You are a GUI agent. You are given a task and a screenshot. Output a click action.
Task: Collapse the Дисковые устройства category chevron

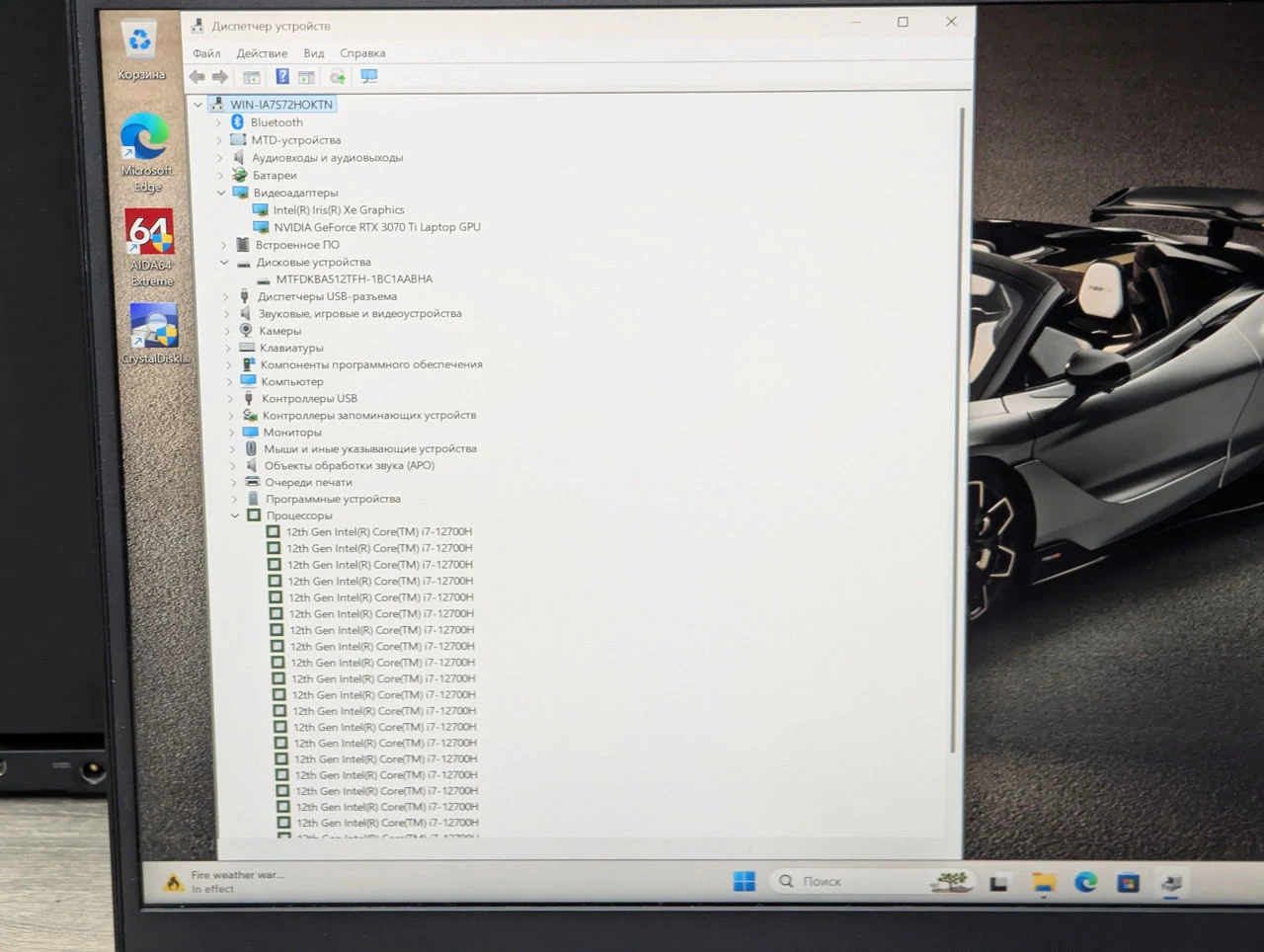(x=224, y=262)
